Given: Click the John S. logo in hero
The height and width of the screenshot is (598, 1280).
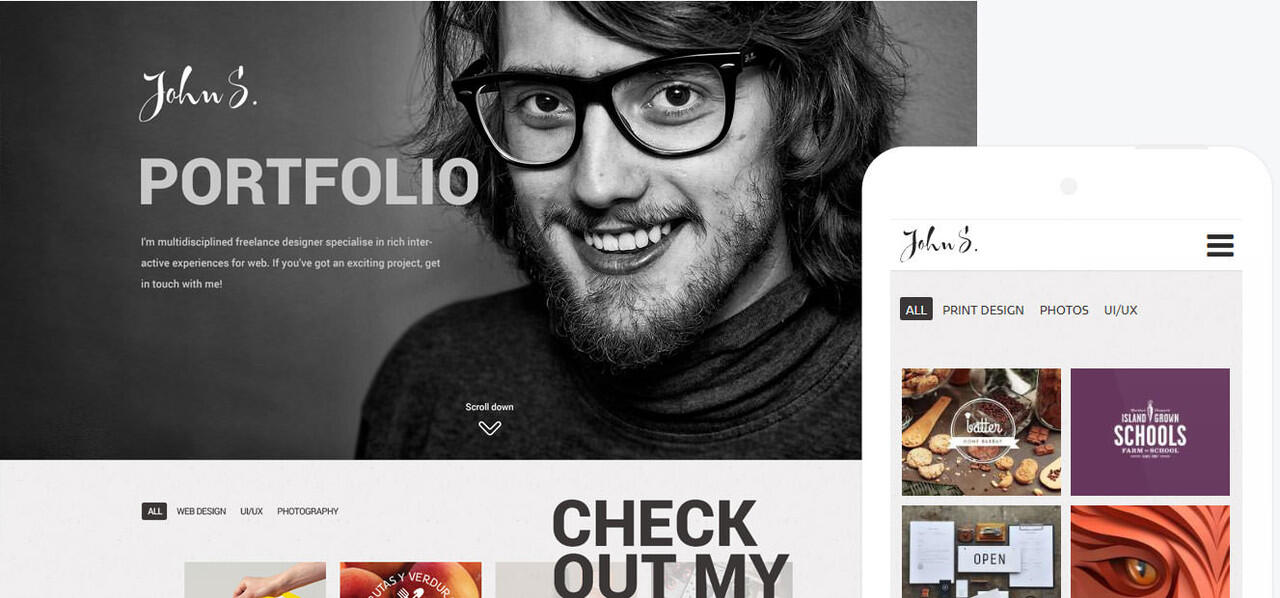Looking at the screenshot, I should [x=198, y=94].
